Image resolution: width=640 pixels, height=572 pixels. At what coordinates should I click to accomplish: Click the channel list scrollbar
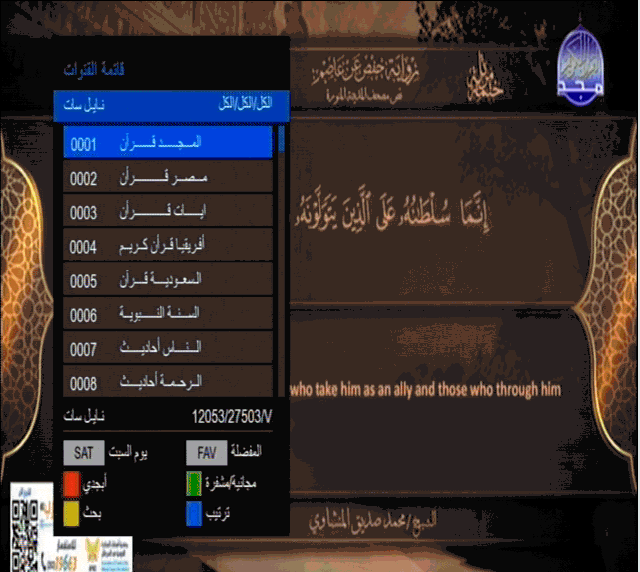[x=281, y=261]
